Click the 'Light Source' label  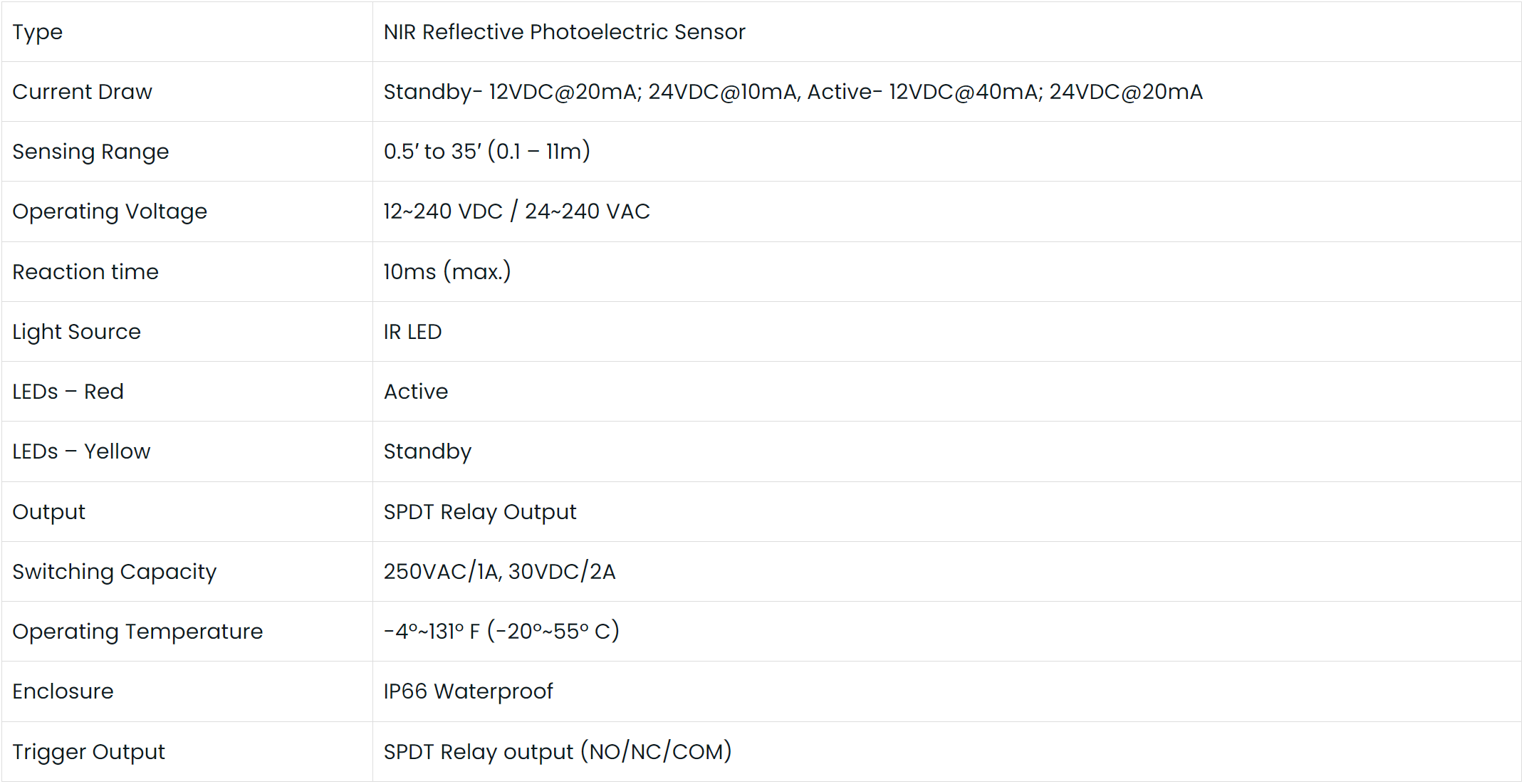pos(76,332)
